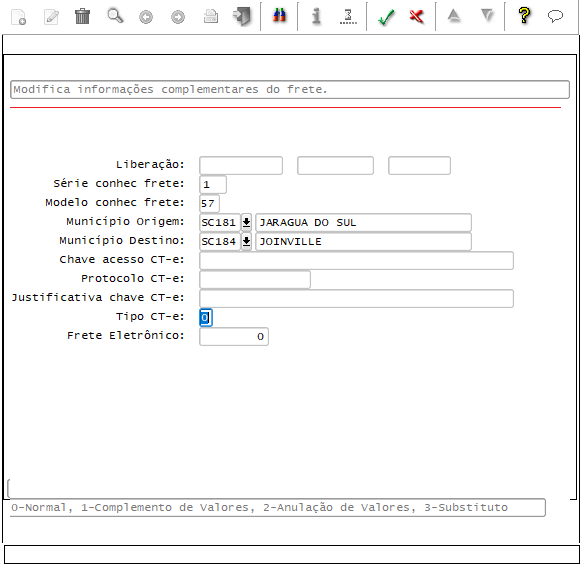585x572 pixels.
Task: Open lookup arrow beside Município Origem code
Action: [x=246, y=222]
